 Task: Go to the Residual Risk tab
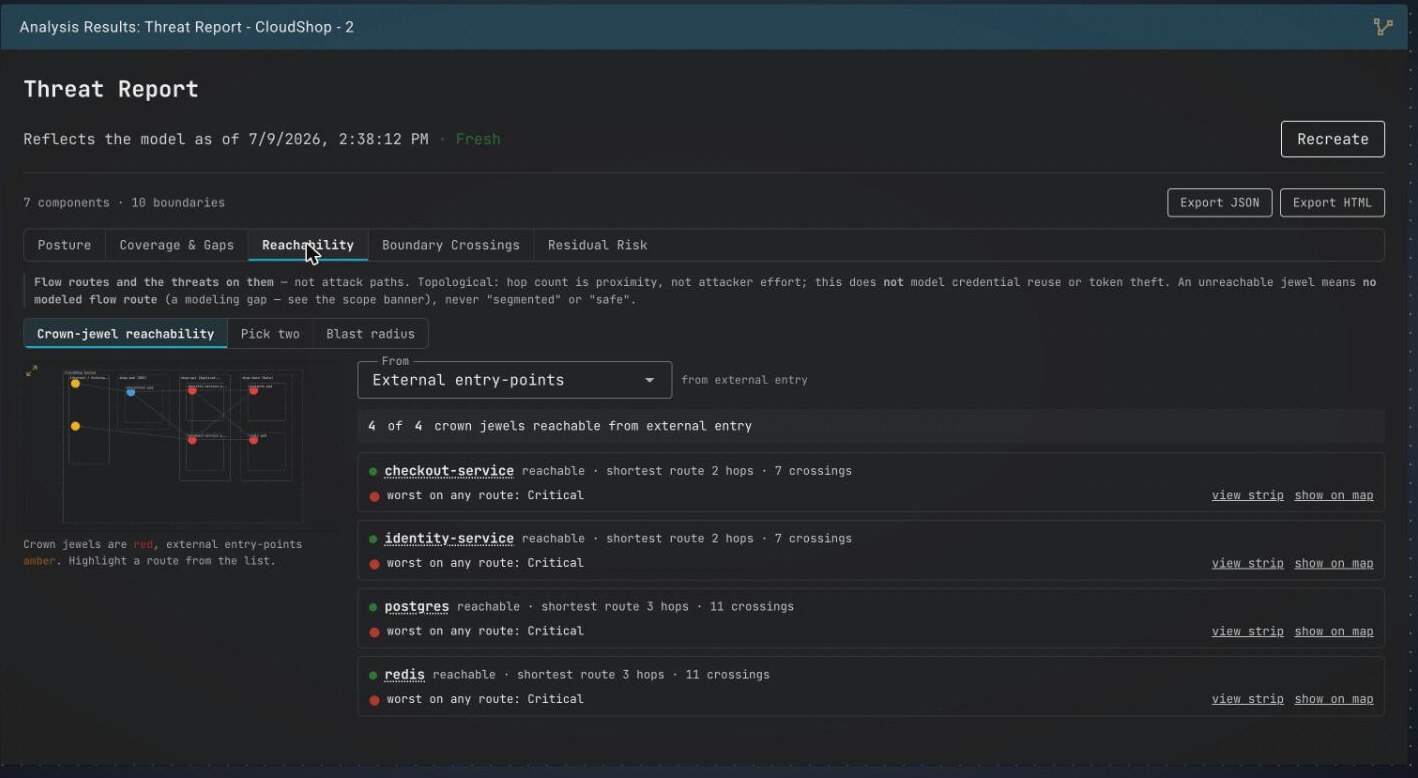pos(597,245)
